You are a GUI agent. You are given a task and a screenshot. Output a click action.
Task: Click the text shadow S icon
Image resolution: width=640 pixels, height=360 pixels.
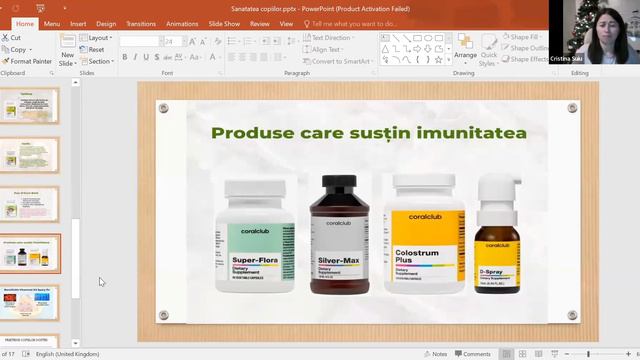pos(157,57)
